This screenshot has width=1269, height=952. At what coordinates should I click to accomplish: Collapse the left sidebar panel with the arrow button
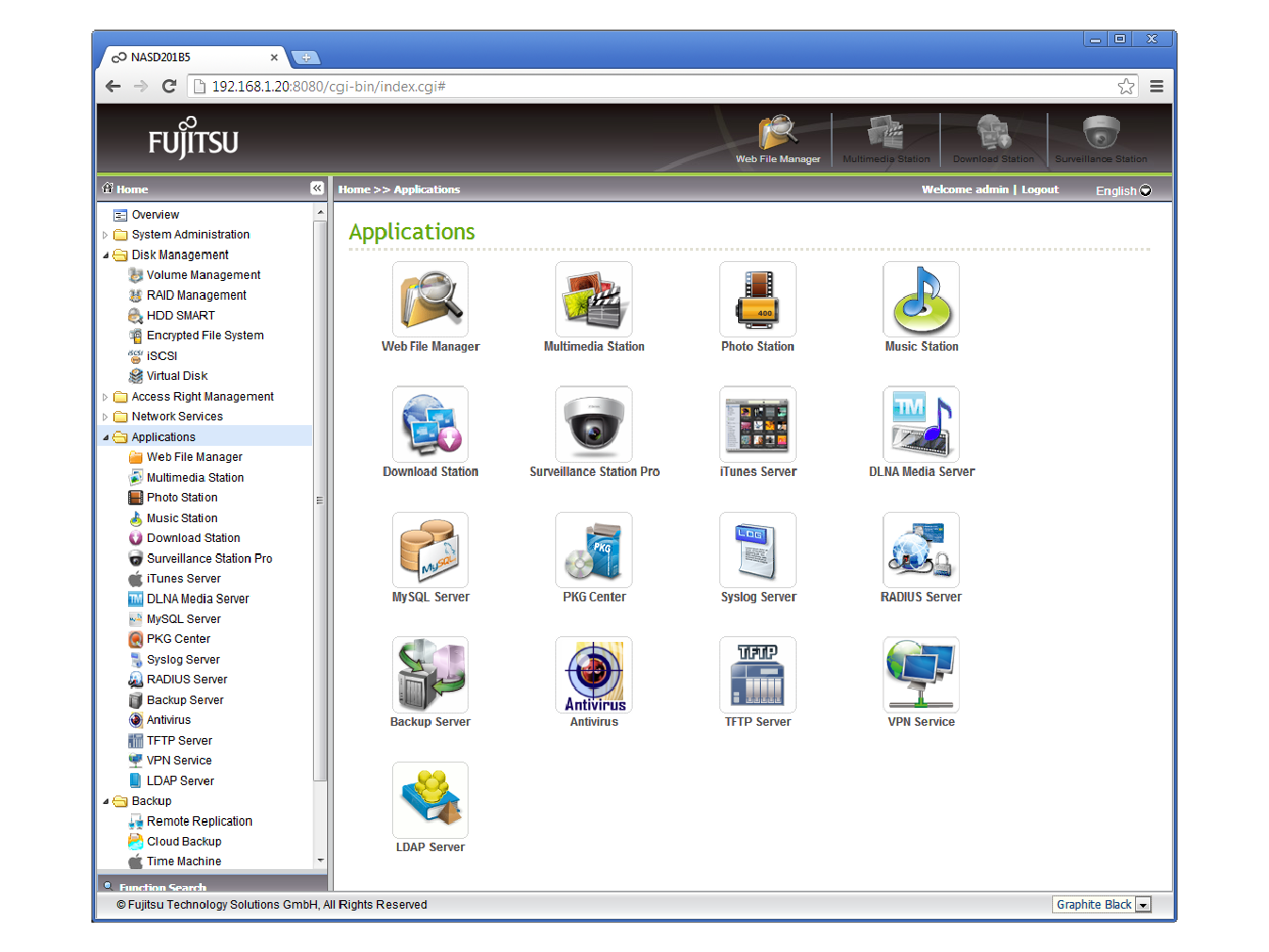pos(317,189)
